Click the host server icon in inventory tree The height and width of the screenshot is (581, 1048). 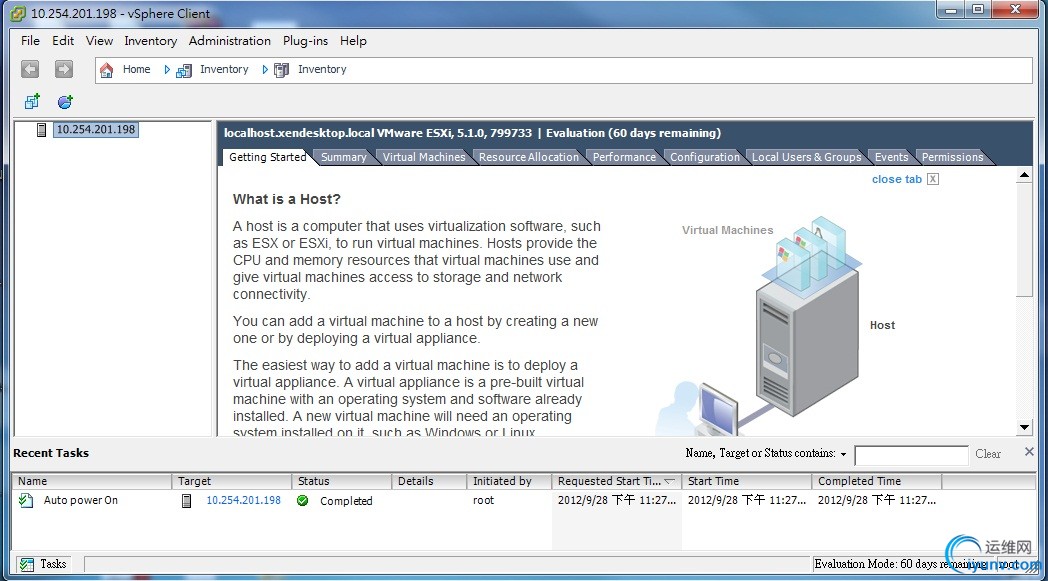[41, 130]
